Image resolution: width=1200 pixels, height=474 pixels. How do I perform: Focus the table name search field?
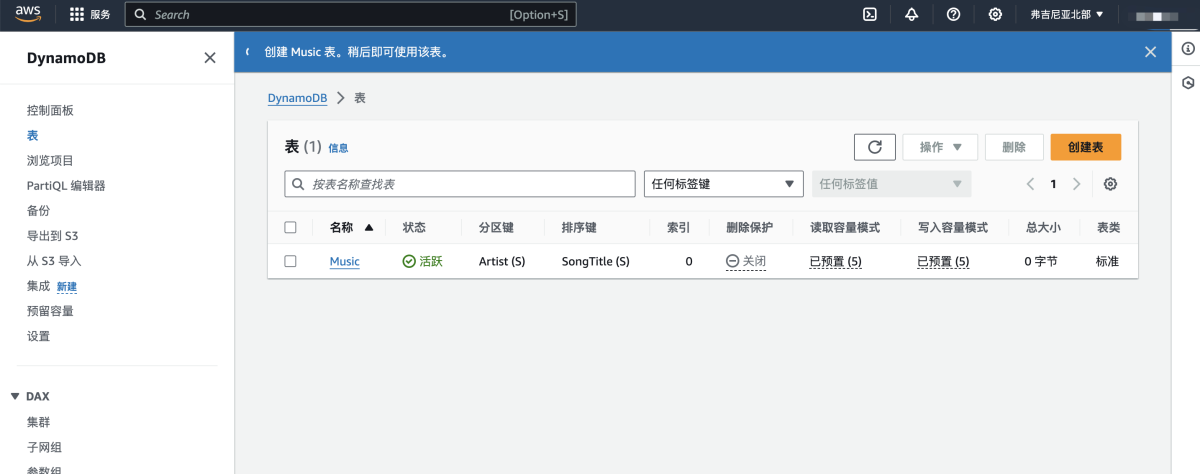click(460, 184)
